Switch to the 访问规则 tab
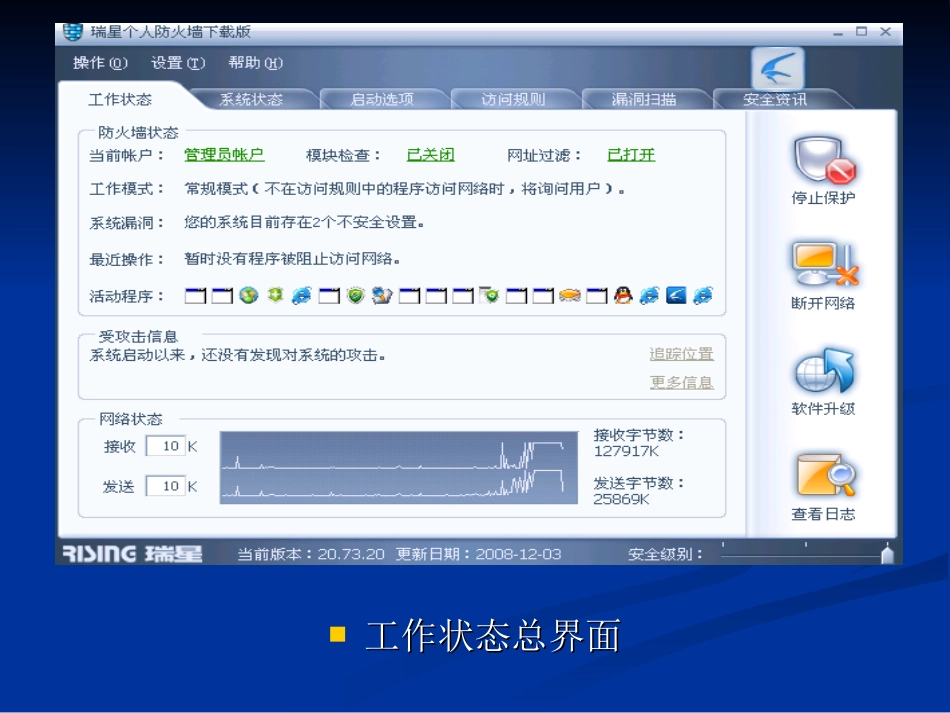This screenshot has height=713, width=950. pos(513,99)
